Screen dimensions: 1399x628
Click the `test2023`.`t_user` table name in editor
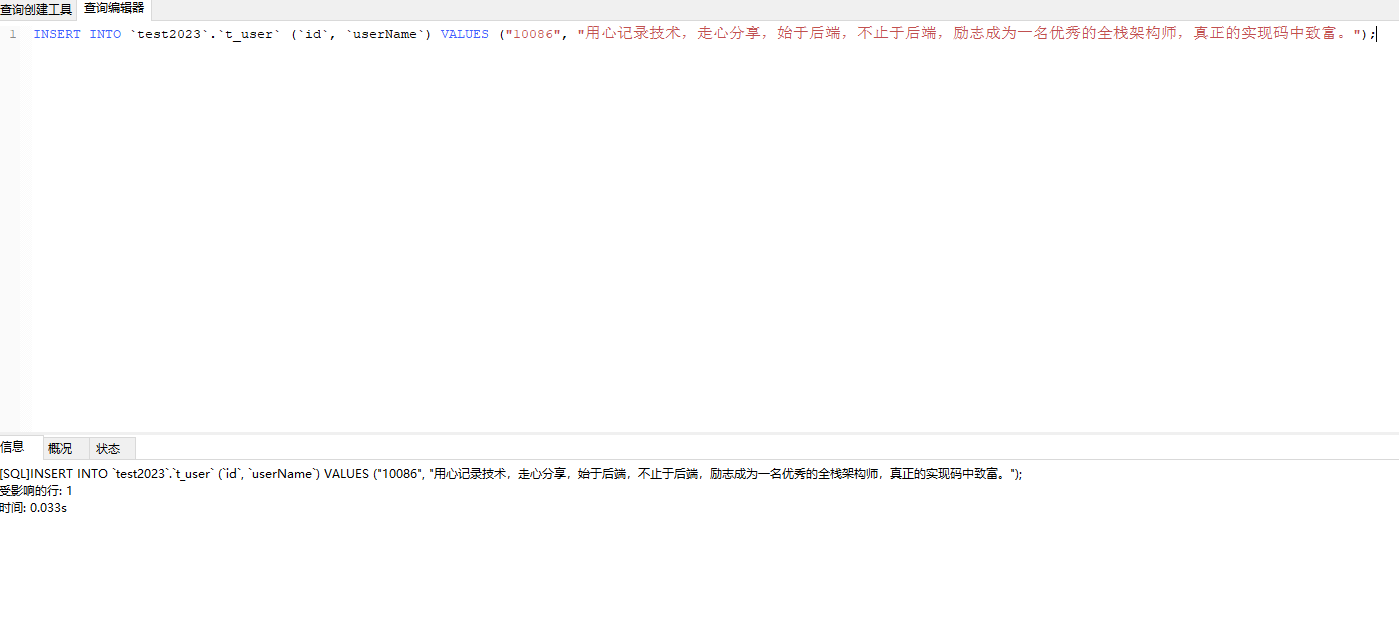point(204,34)
